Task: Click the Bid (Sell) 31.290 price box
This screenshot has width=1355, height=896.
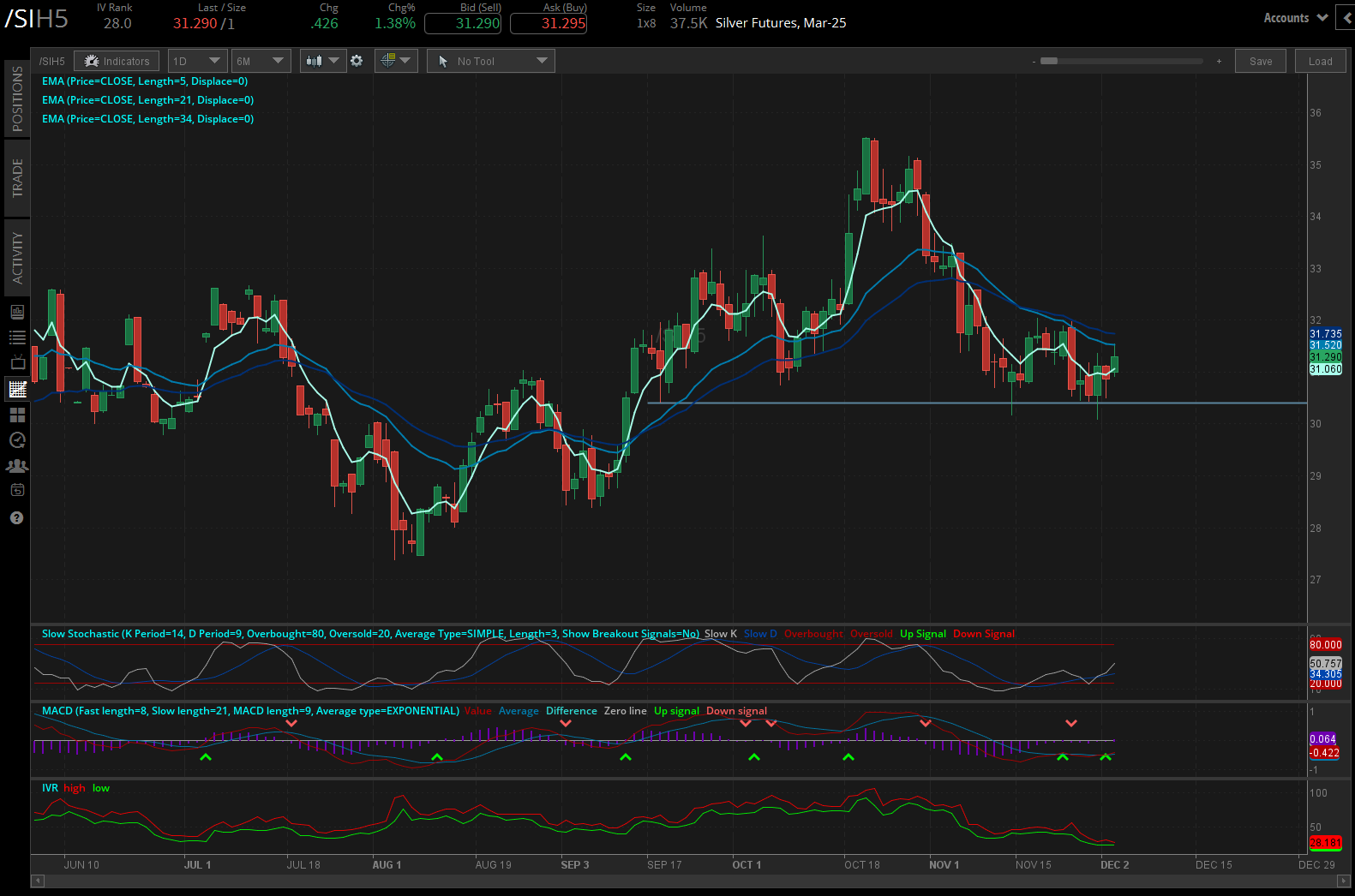Action: (463, 24)
